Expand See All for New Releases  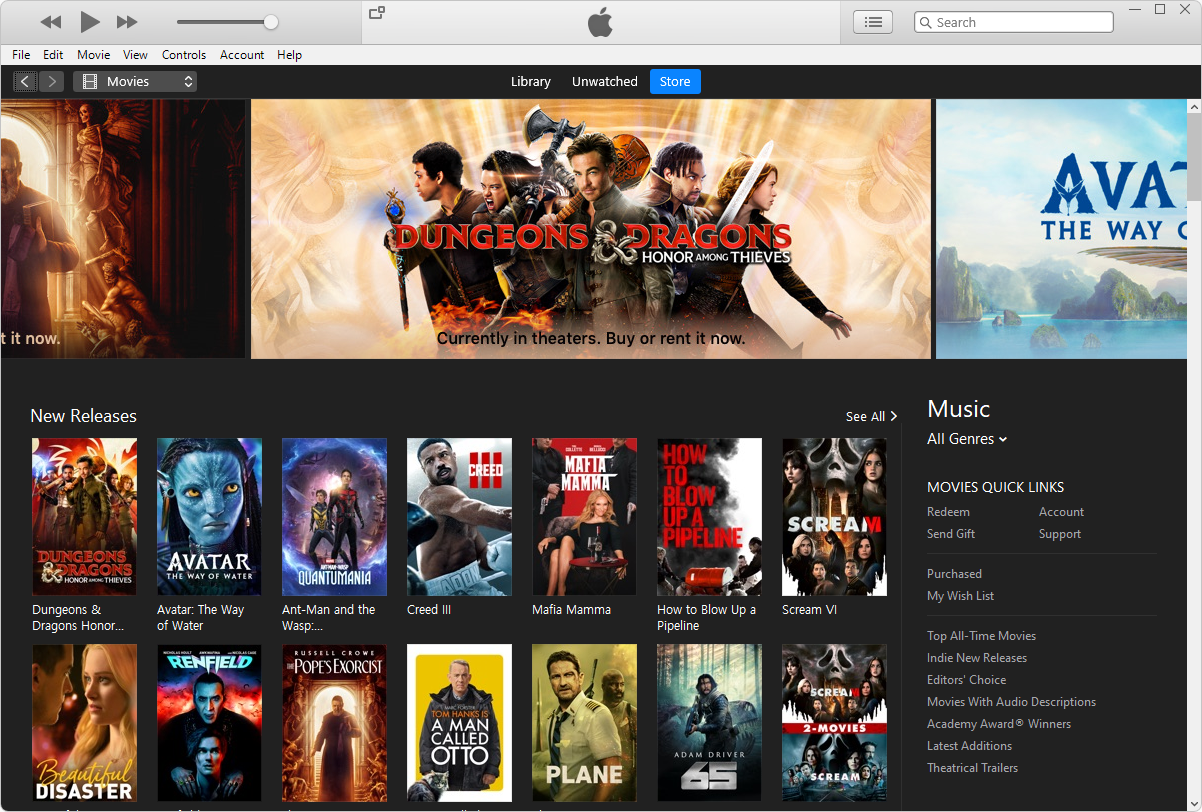coord(871,416)
